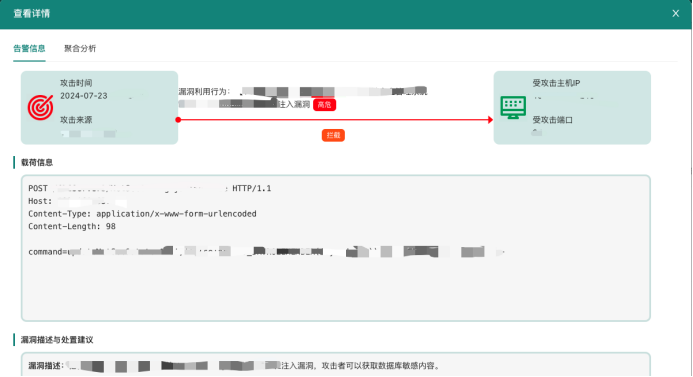Select the 漏洞描述 description text
This screenshot has height=377, width=693.
tap(234, 366)
